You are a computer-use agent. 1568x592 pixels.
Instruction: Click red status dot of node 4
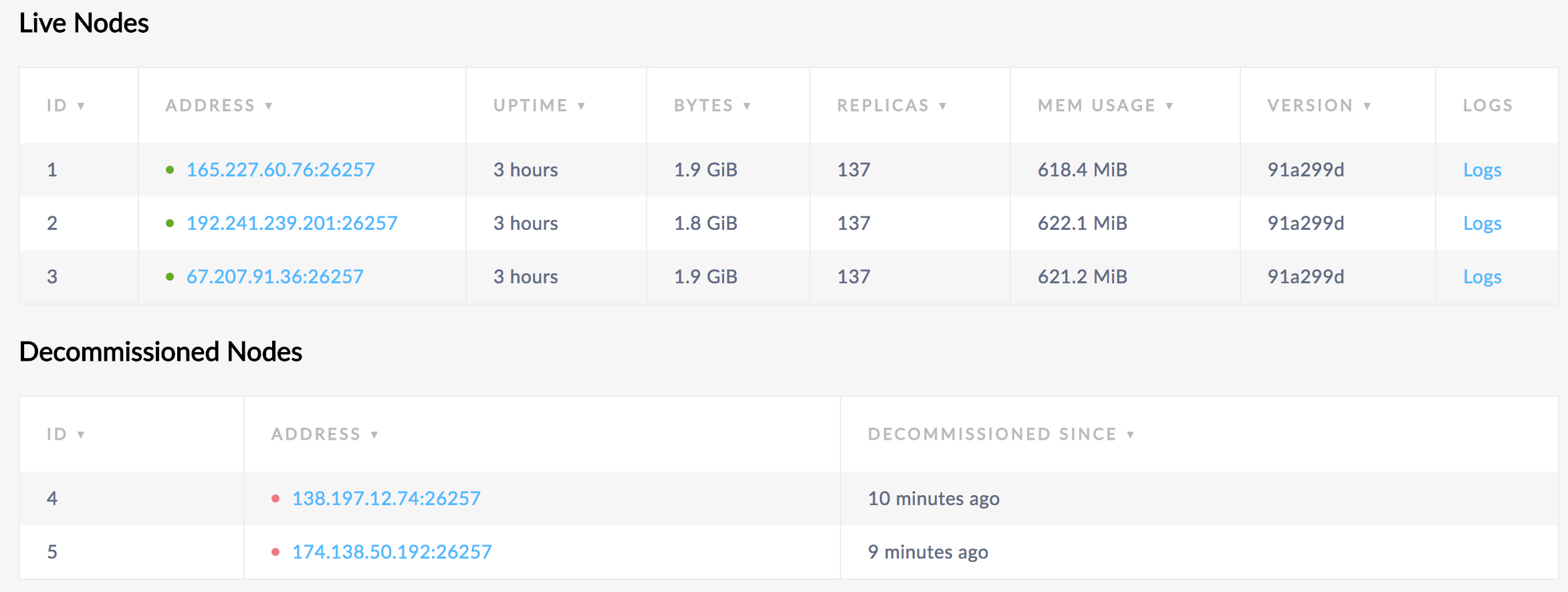coord(275,498)
